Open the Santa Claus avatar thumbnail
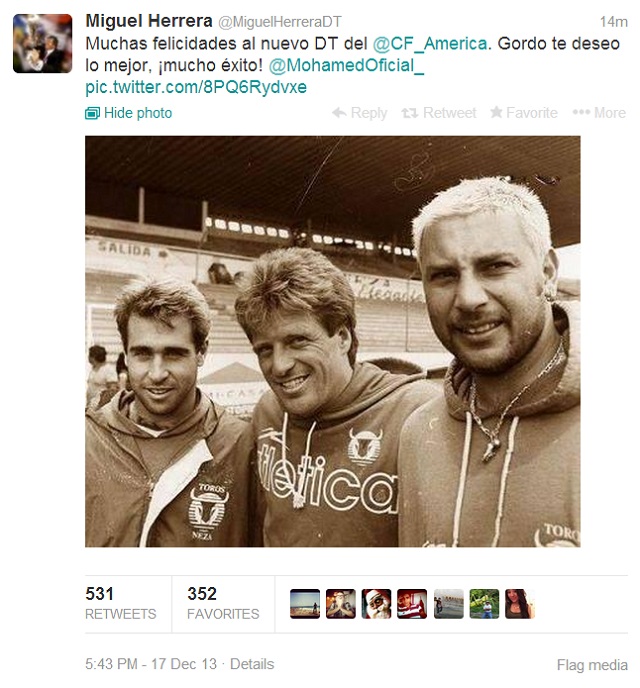 (376, 604)
